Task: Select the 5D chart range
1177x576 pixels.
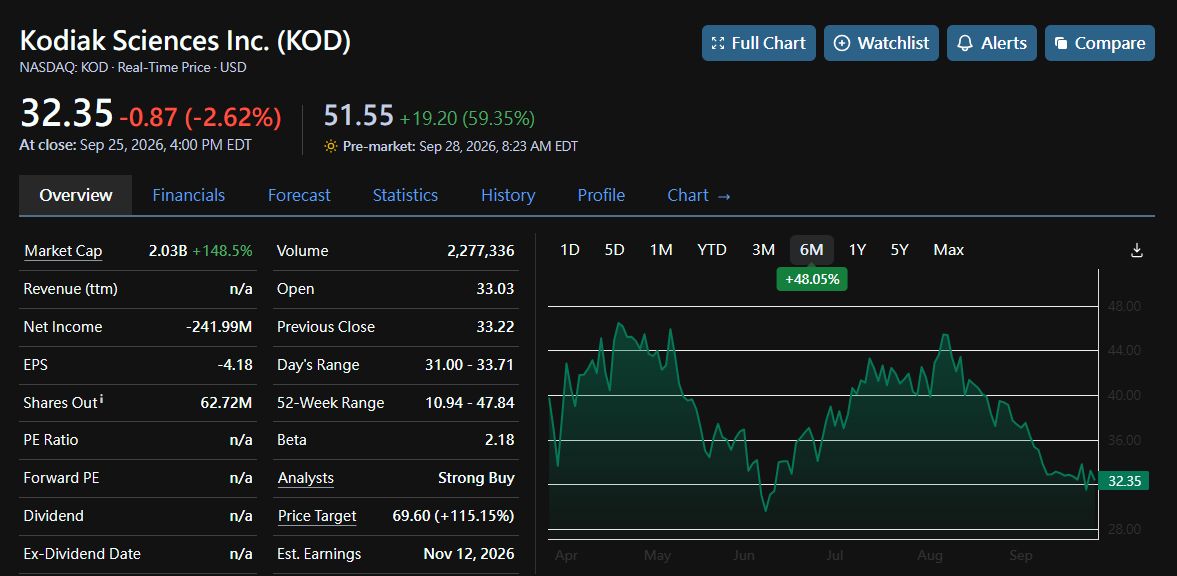Action: tap(615, 249)
